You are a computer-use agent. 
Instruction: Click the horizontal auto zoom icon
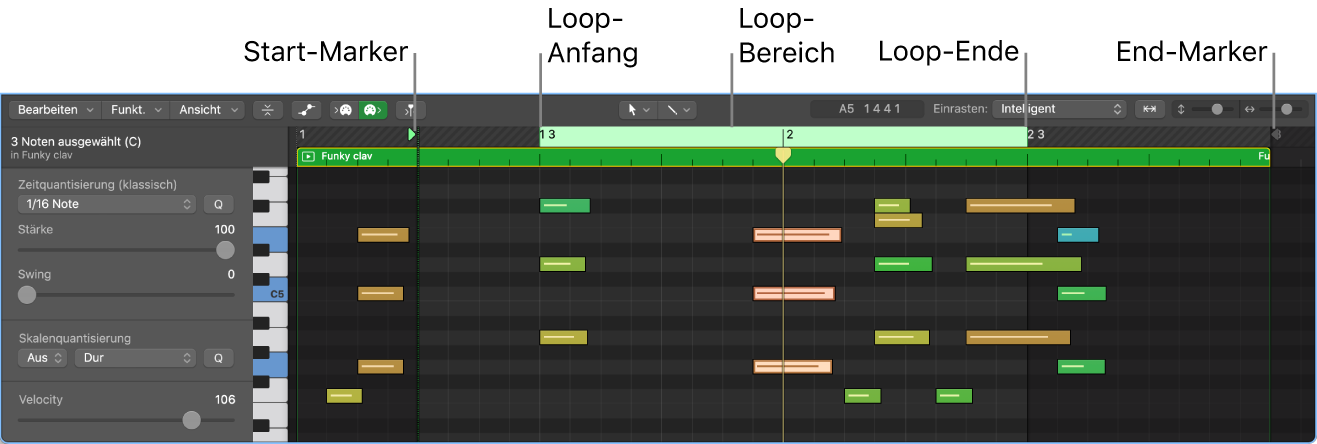(x=1148, y=109)
